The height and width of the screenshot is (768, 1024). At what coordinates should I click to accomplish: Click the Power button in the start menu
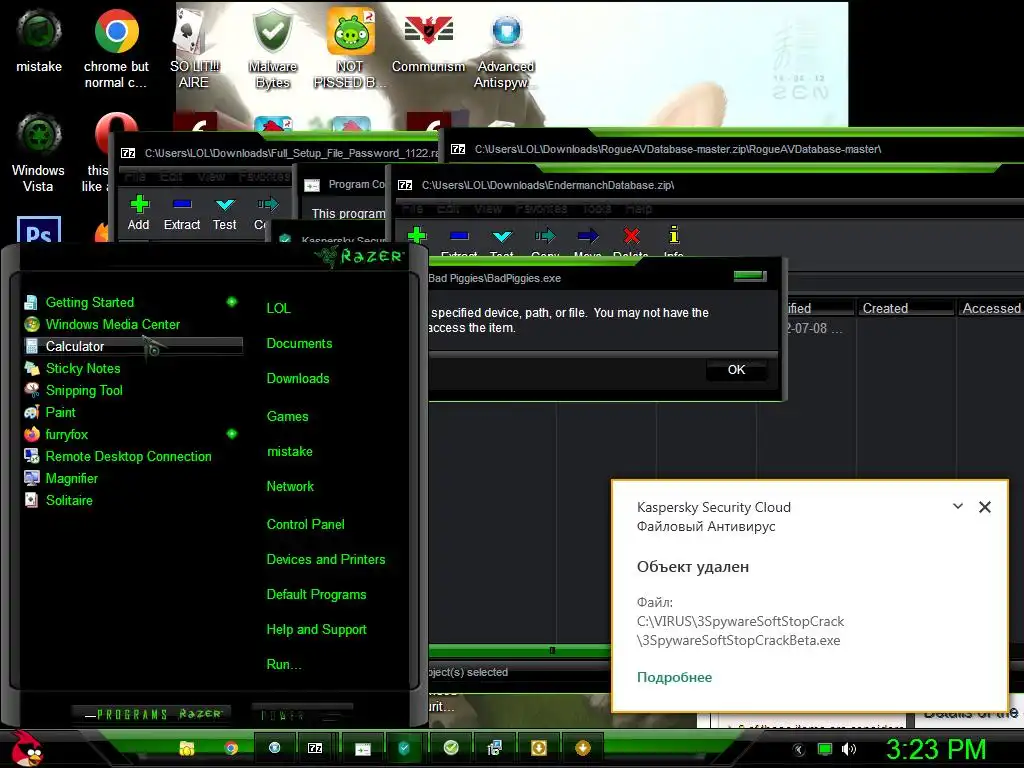(x=302, y=714)
